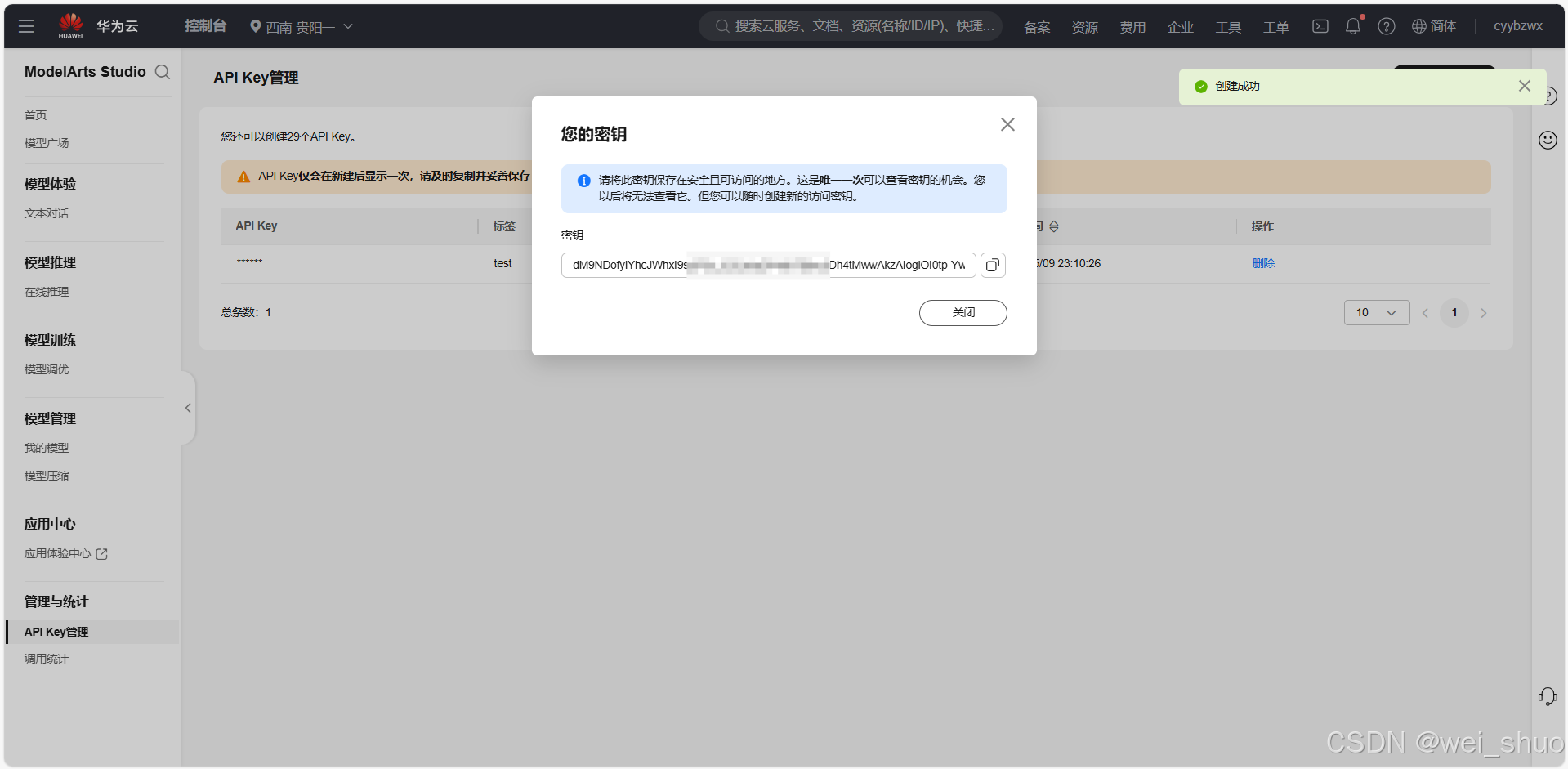Open 我的模型 in sidebar
1568x769 pixels.
coord(47,448)
